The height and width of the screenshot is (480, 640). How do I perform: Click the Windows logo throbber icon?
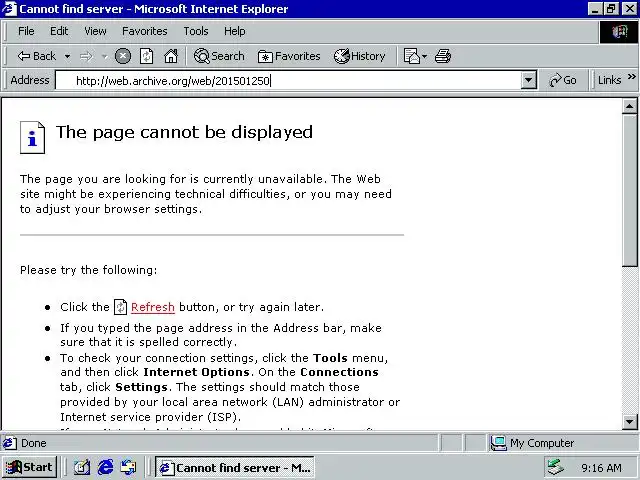pos(619,31)
